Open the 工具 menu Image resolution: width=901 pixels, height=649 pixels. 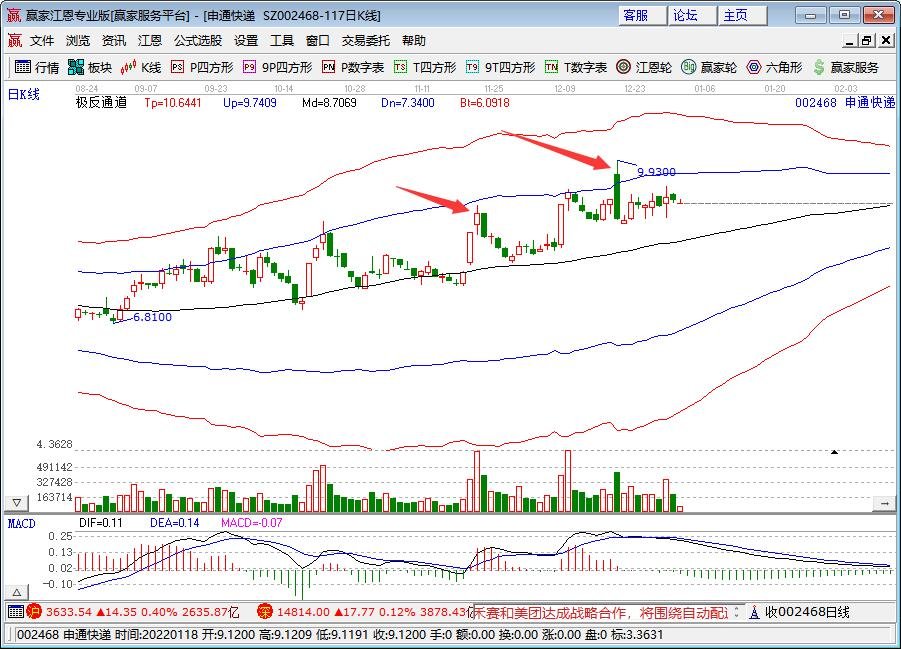tap(282, 40)
